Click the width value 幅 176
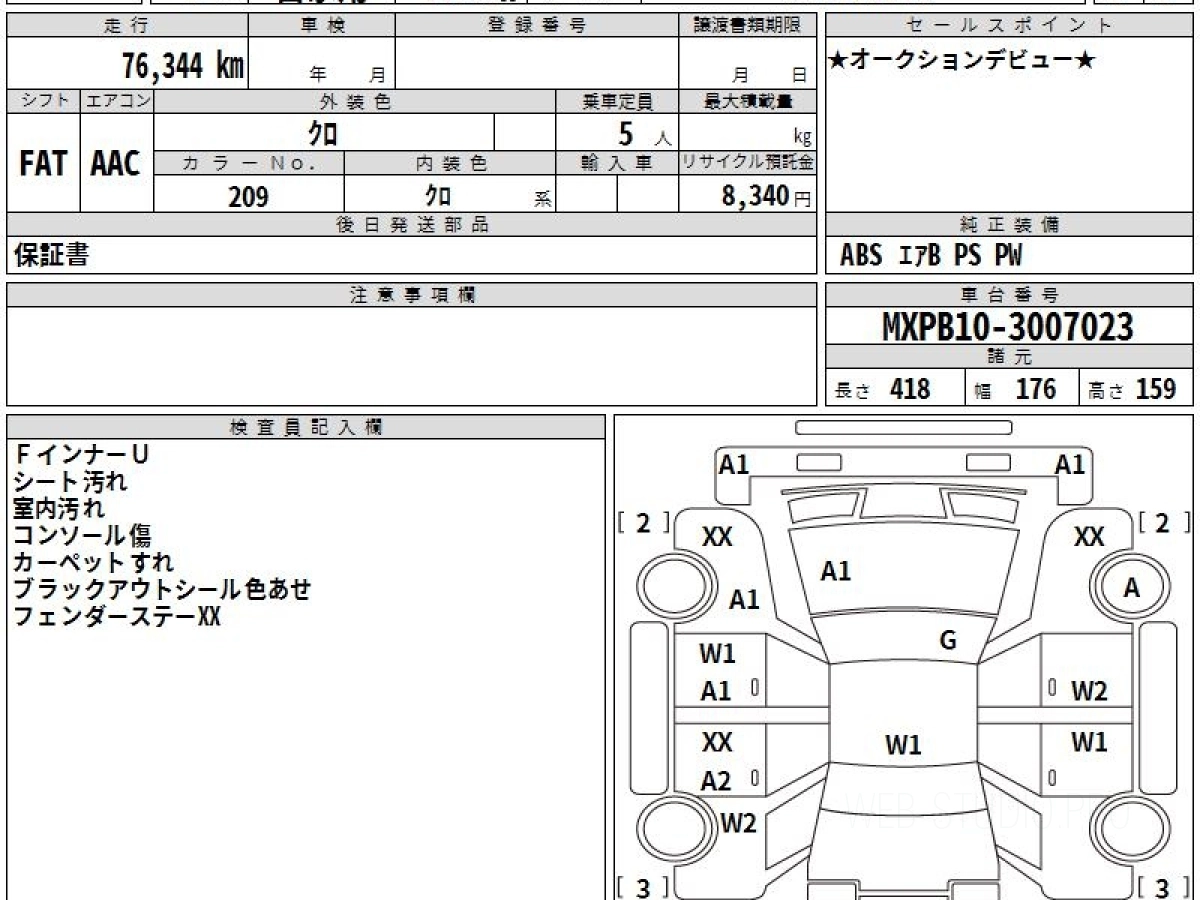 pyautogui.click(x=1015, y=388)
